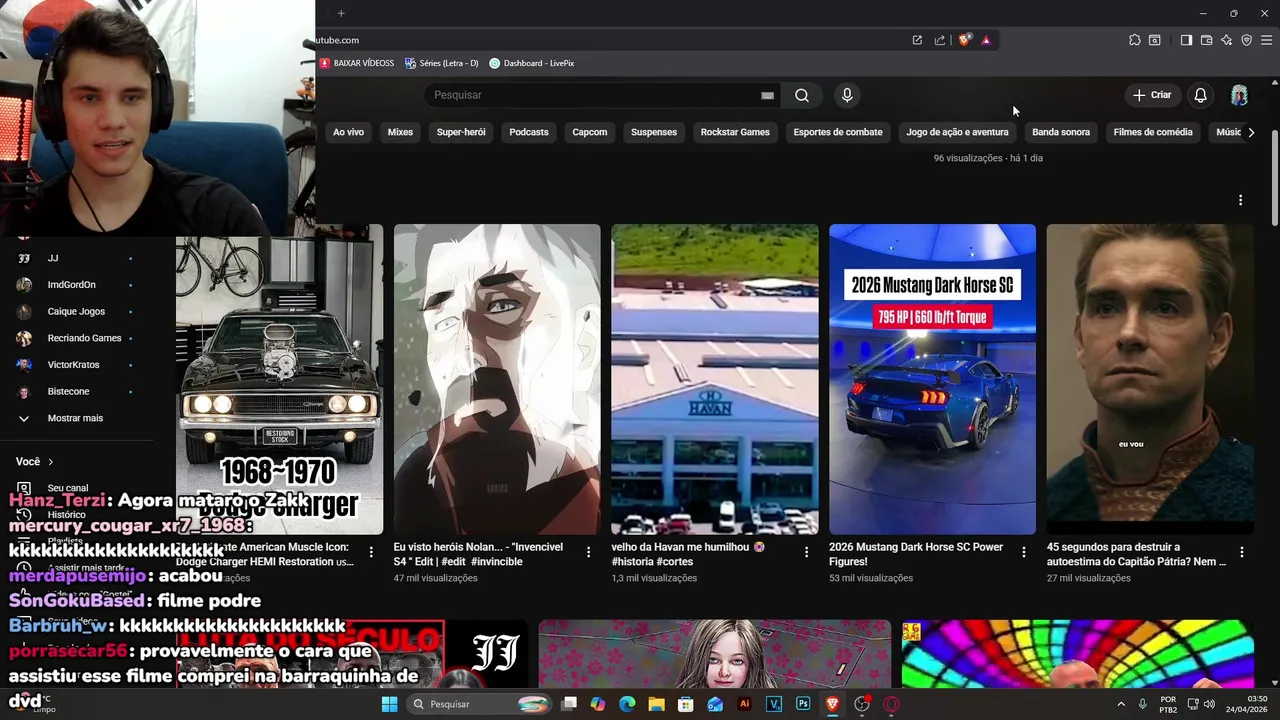The height and width of the screenshot is (720, 1280).
Task: Expand Mostrar mais in subscriptions
Action: 75,418
